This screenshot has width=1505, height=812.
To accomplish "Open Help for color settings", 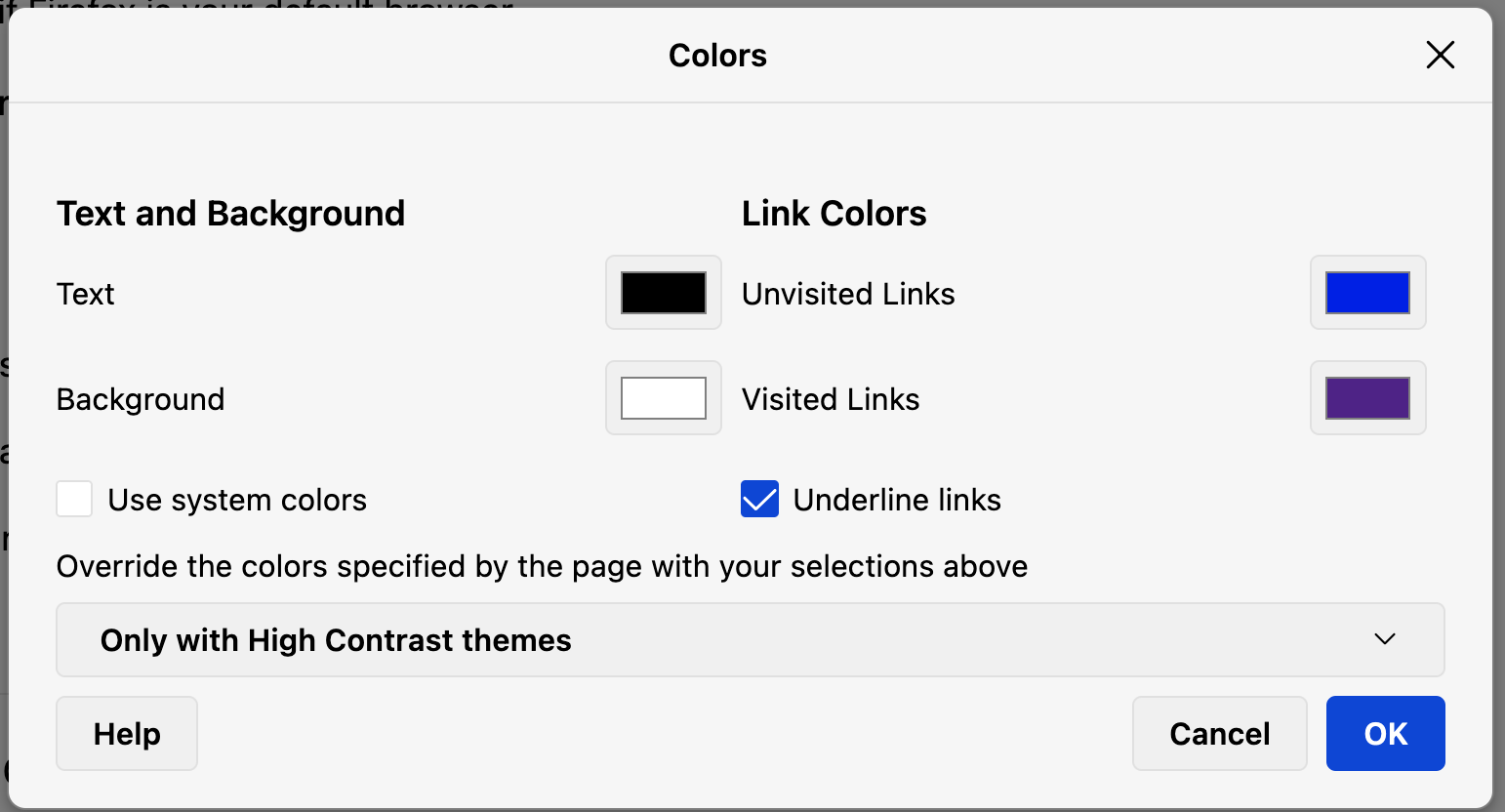I will pos(126,733).
